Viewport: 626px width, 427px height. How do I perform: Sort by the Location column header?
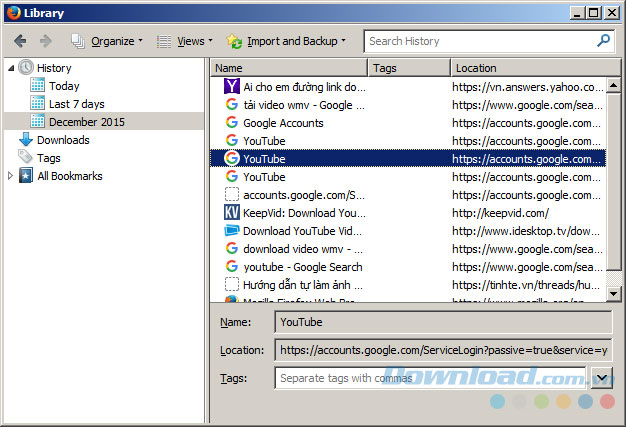point(526,68)
